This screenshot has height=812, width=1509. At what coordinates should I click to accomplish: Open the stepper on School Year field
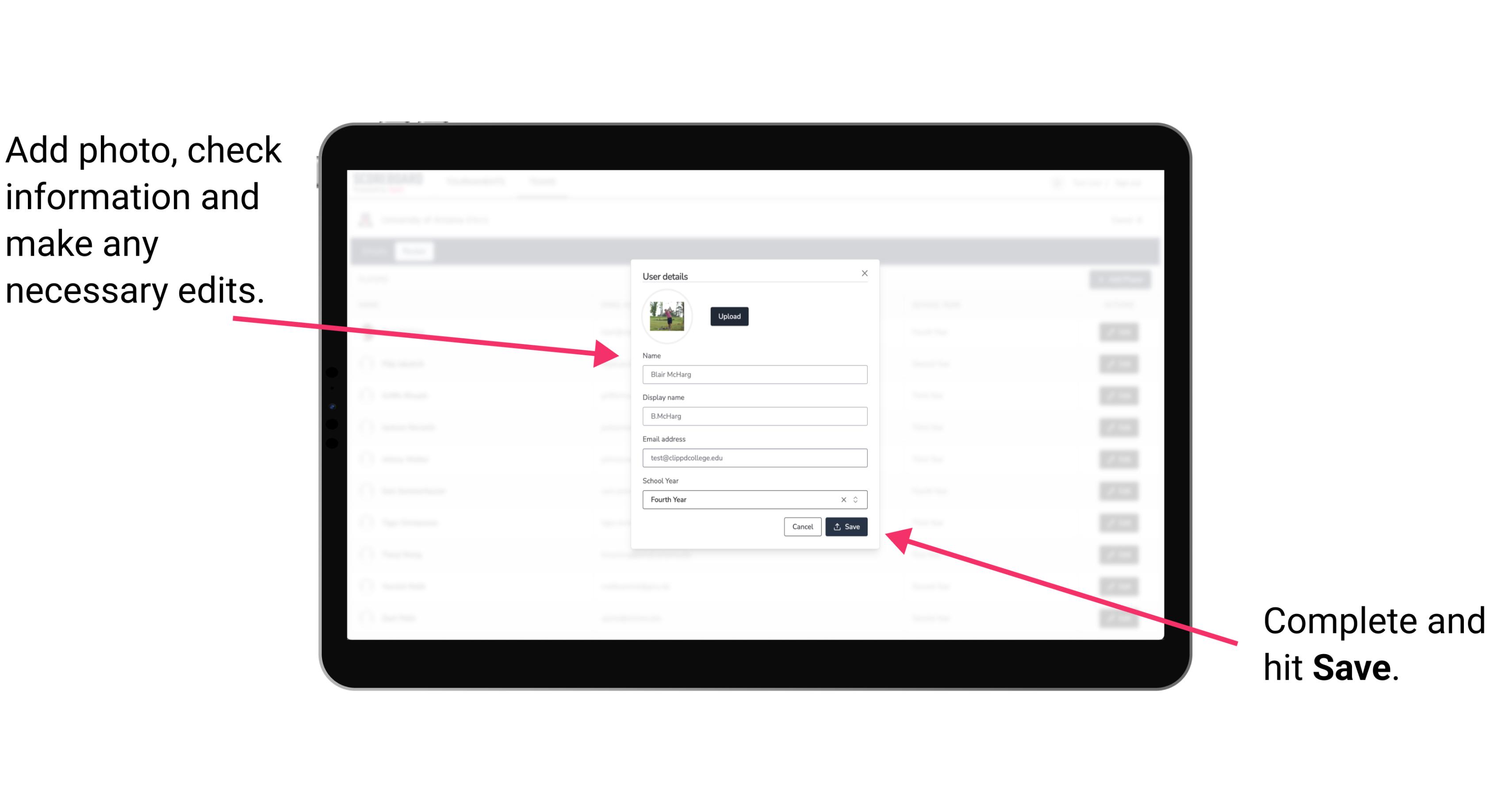[858, 499]
